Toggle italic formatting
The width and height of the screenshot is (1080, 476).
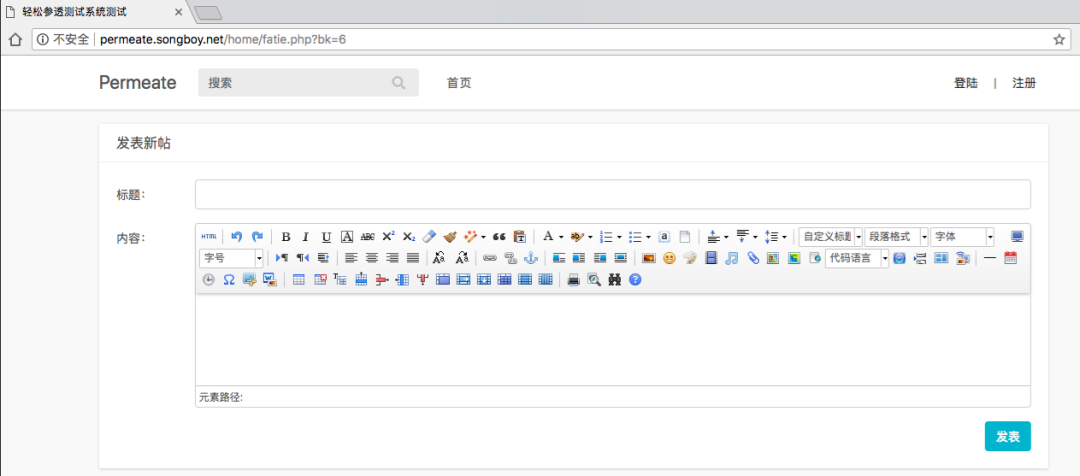click(306, 237)
